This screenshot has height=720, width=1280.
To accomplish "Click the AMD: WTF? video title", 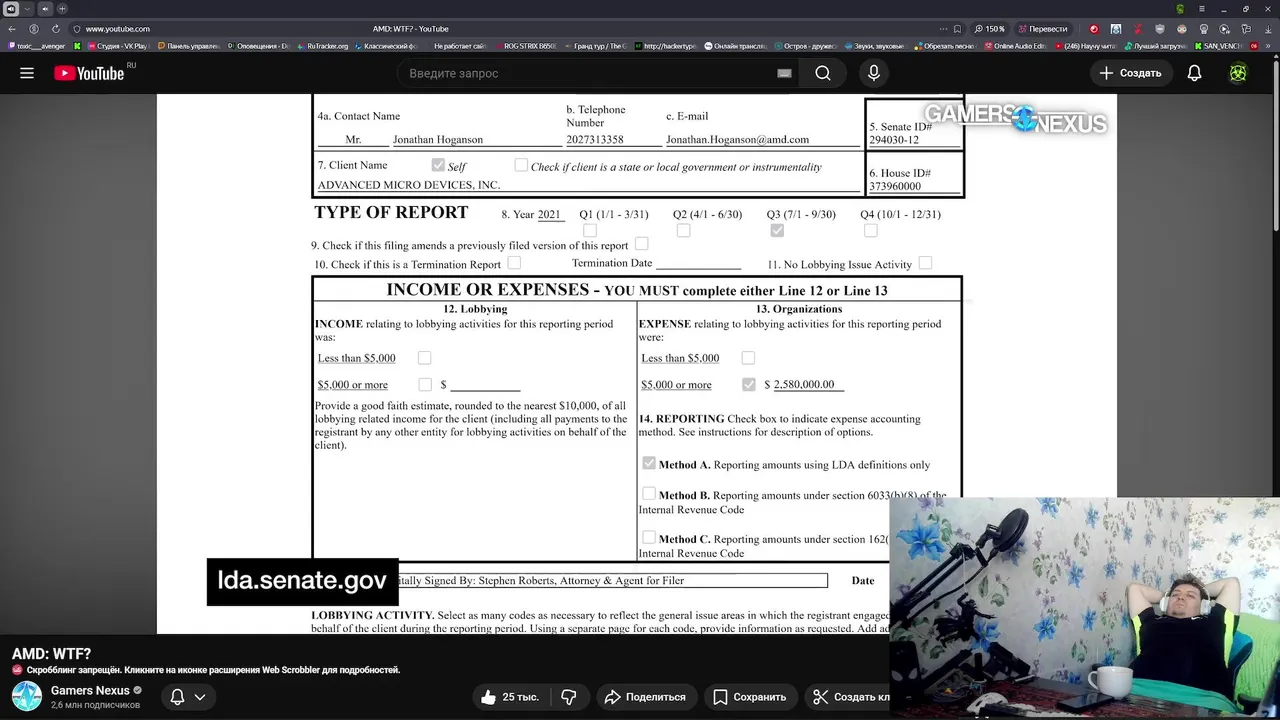I will click(x=51, y=653).
